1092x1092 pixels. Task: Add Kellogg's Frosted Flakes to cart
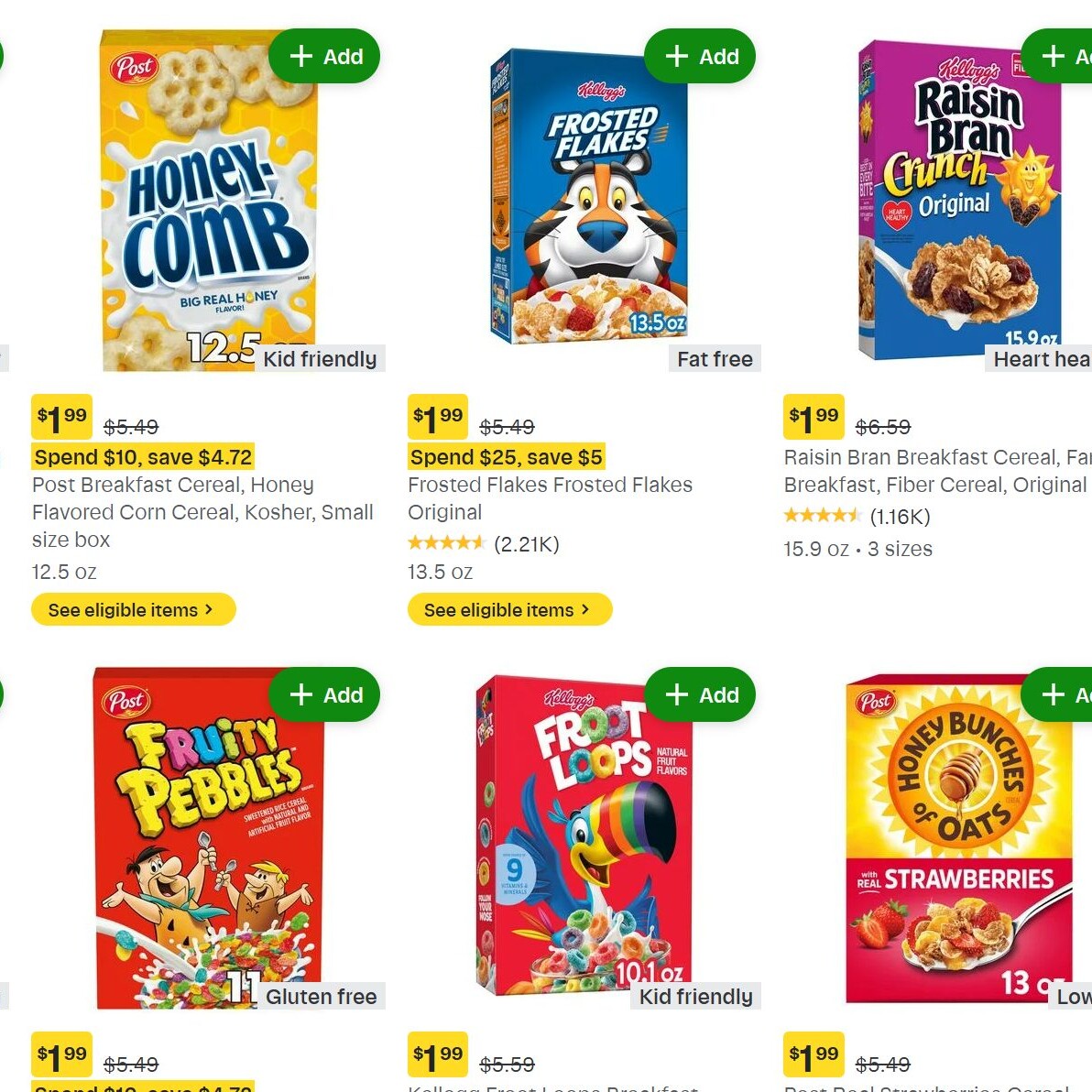(700, 57)
